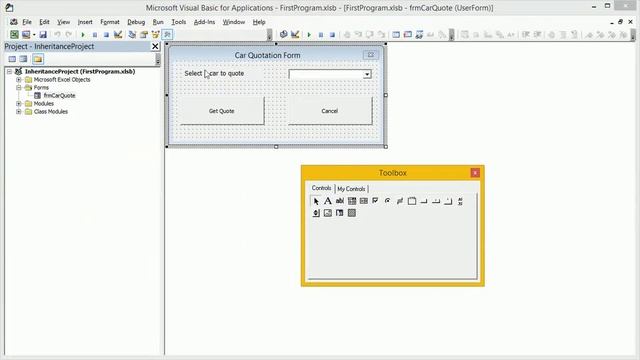640x360 pixels.
Task: Close the Toolbox window
Action: coord(475,173)
